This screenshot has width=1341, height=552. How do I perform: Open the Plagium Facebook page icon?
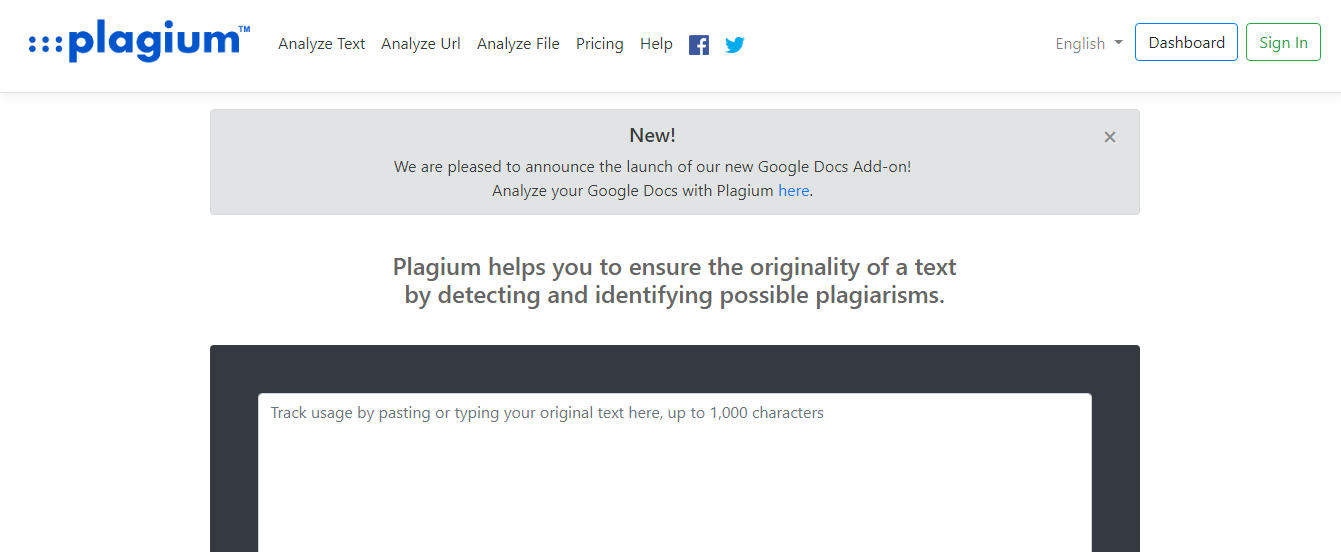click(x=699, y=45)
